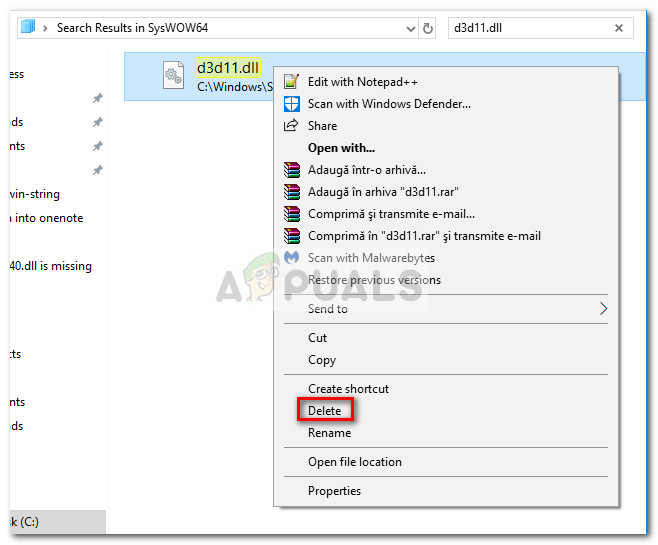Viewport: 658px width, 545px height.
Task: Clear the search box with X
Action: tap(619, 28)
